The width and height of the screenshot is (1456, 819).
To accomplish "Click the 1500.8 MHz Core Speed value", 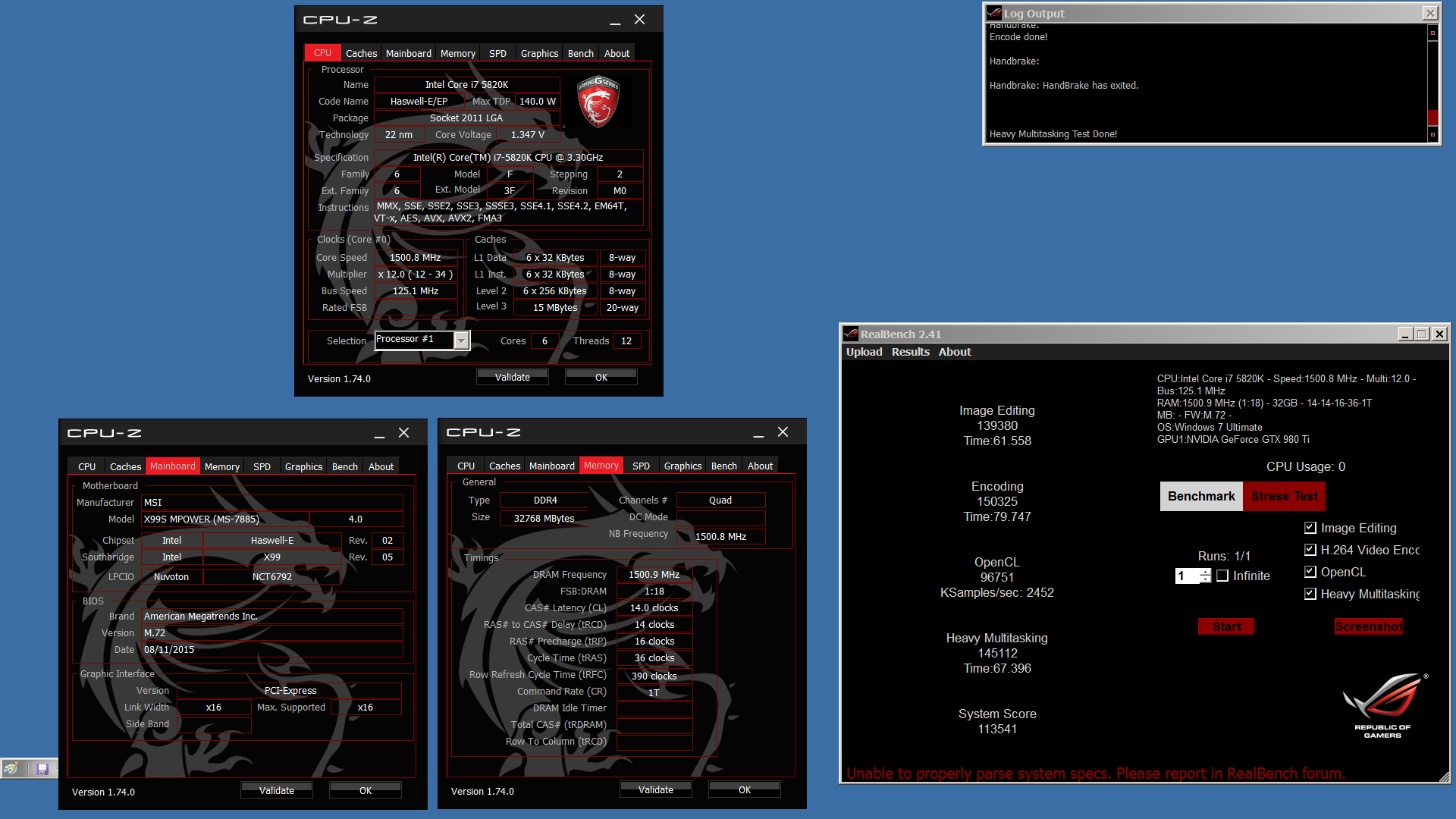I will tap(416, 258).
